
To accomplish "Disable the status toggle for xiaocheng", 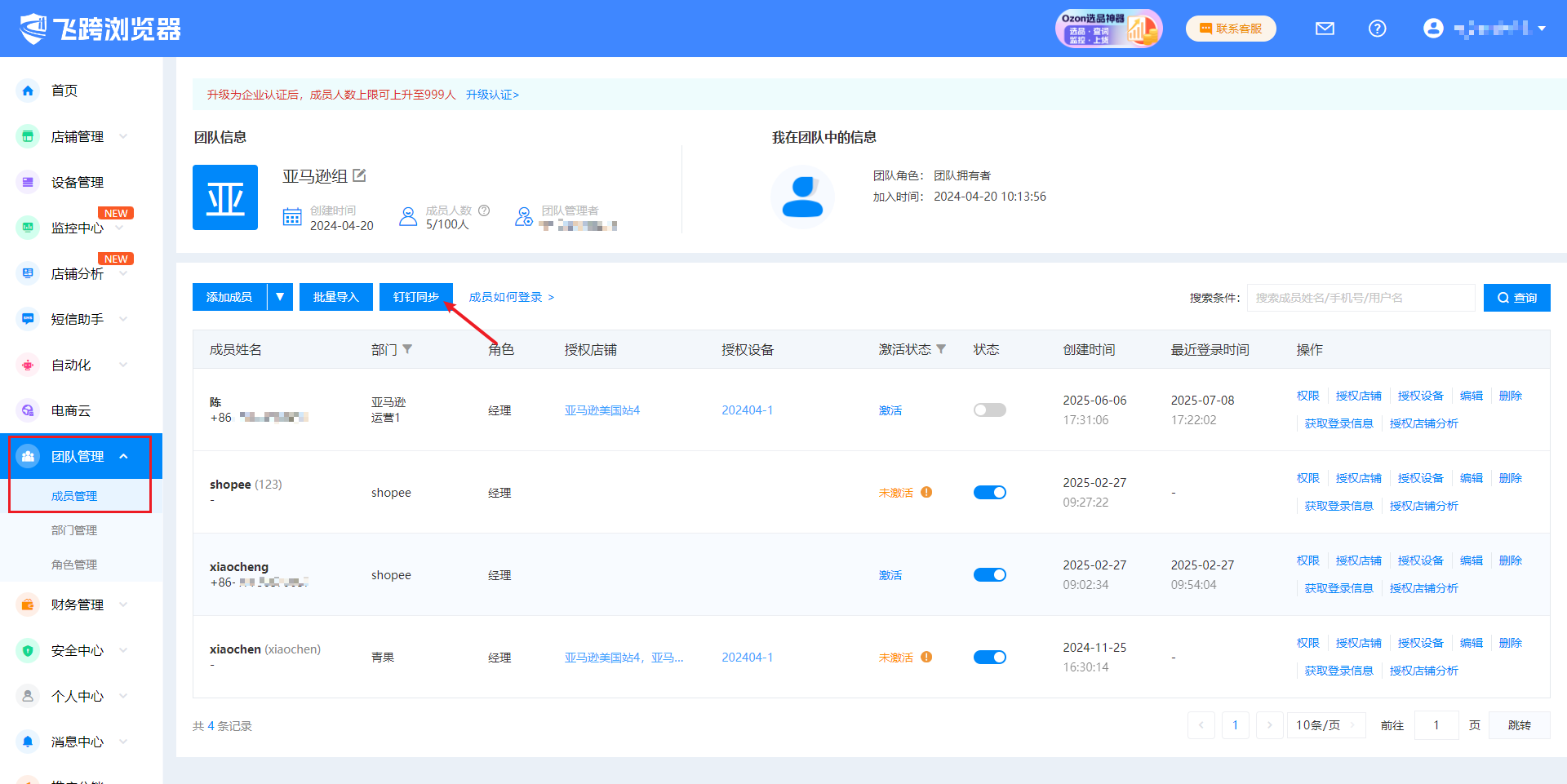I will pos(989,575).
